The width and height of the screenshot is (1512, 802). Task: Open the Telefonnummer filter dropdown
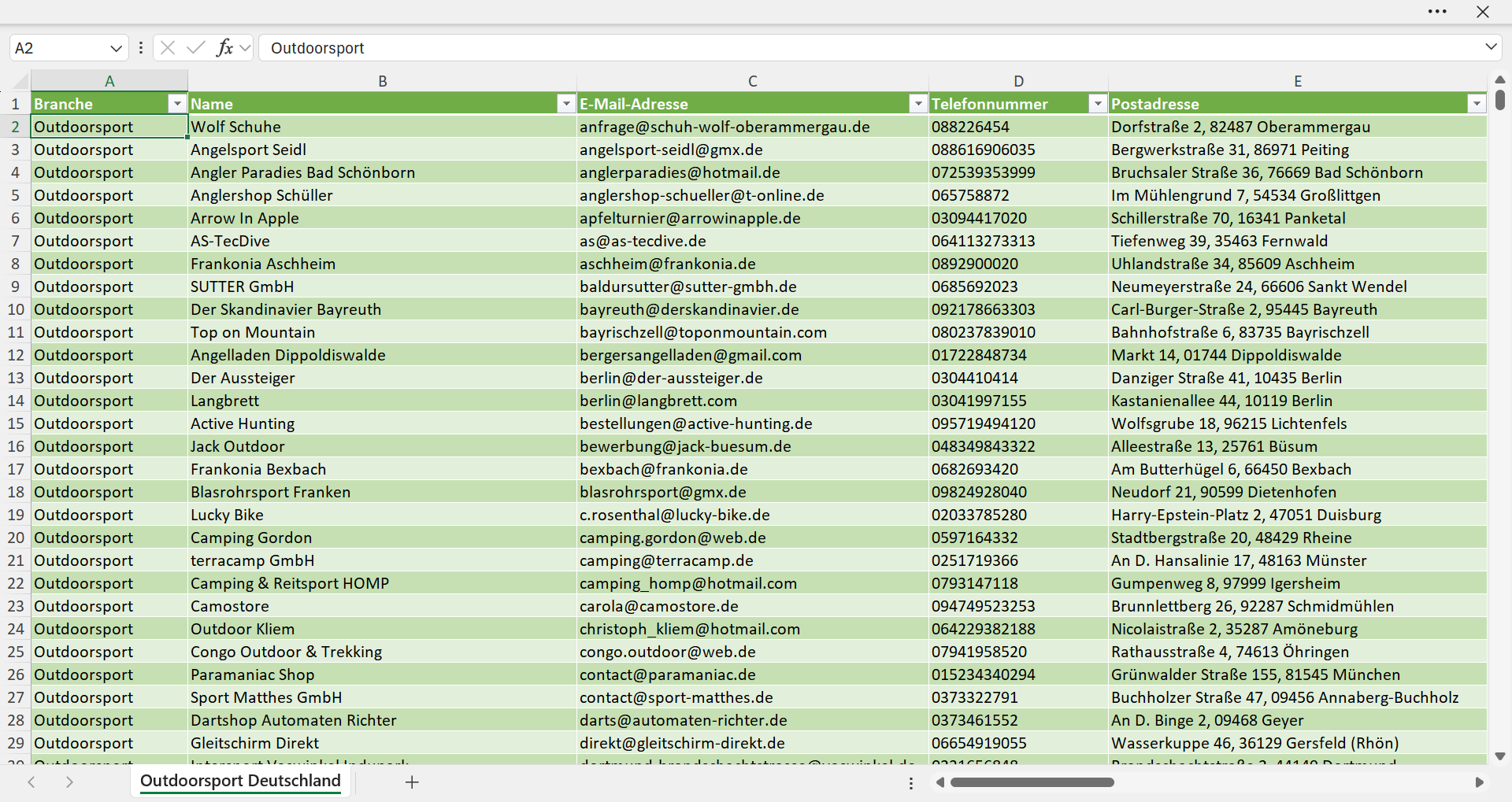tap(1098, 104)
